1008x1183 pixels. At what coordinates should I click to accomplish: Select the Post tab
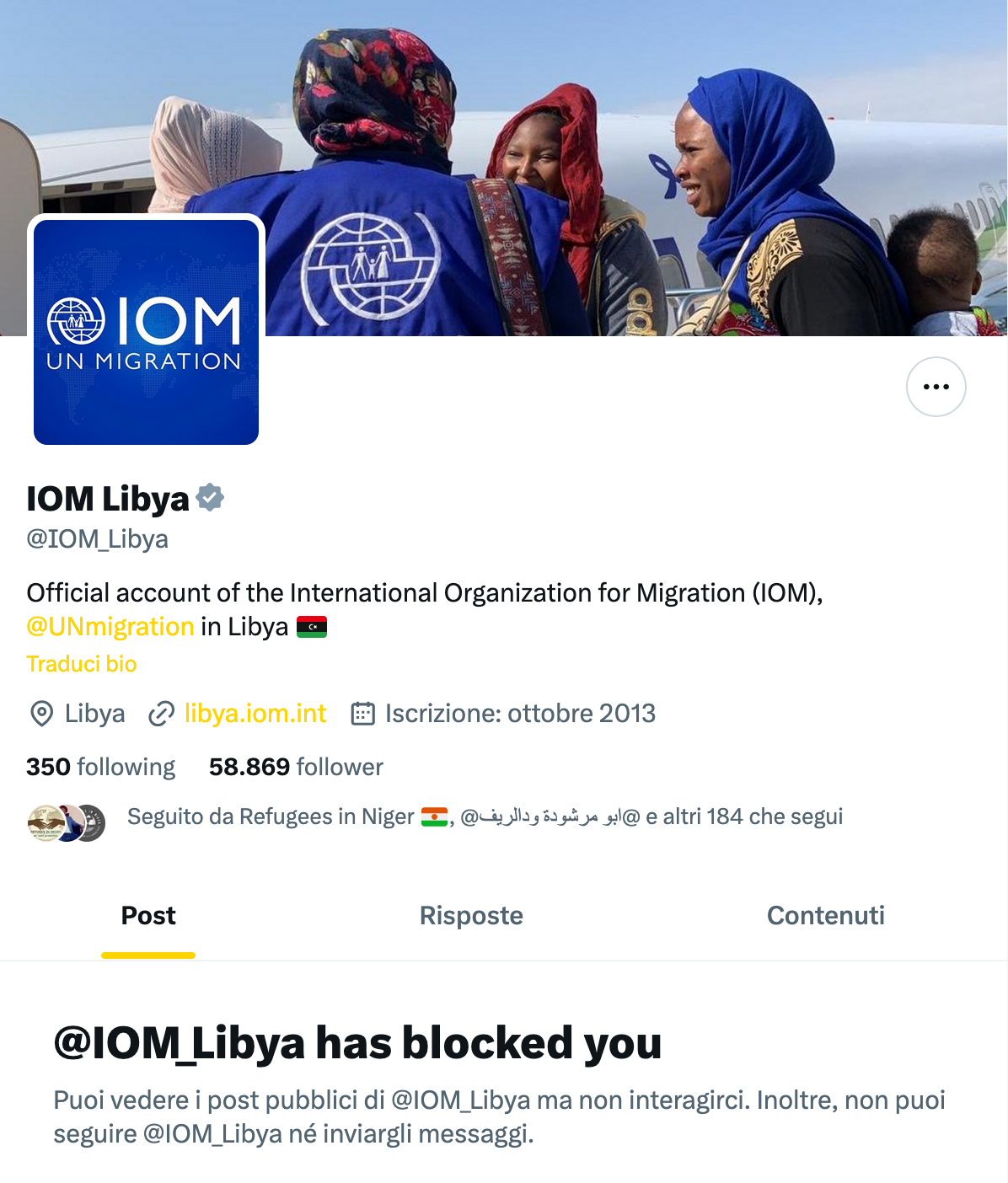148,916
